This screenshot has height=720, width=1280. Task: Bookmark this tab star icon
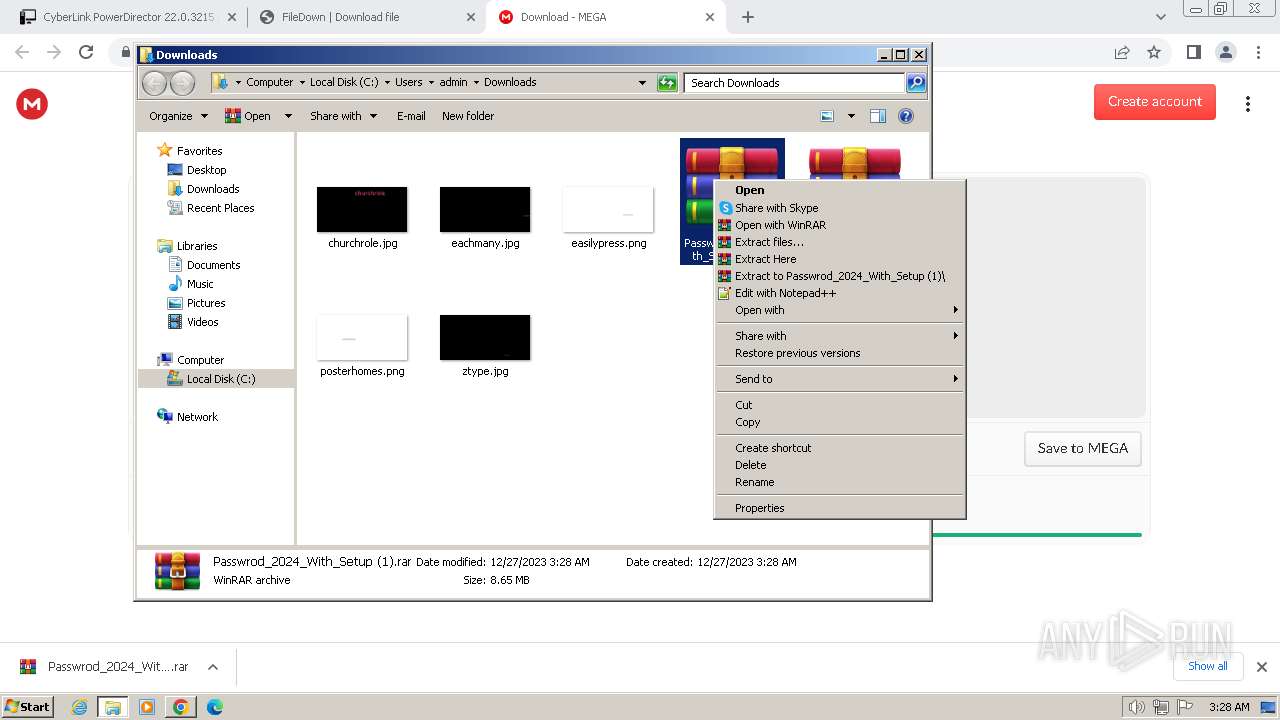[x=1154, y=53]
